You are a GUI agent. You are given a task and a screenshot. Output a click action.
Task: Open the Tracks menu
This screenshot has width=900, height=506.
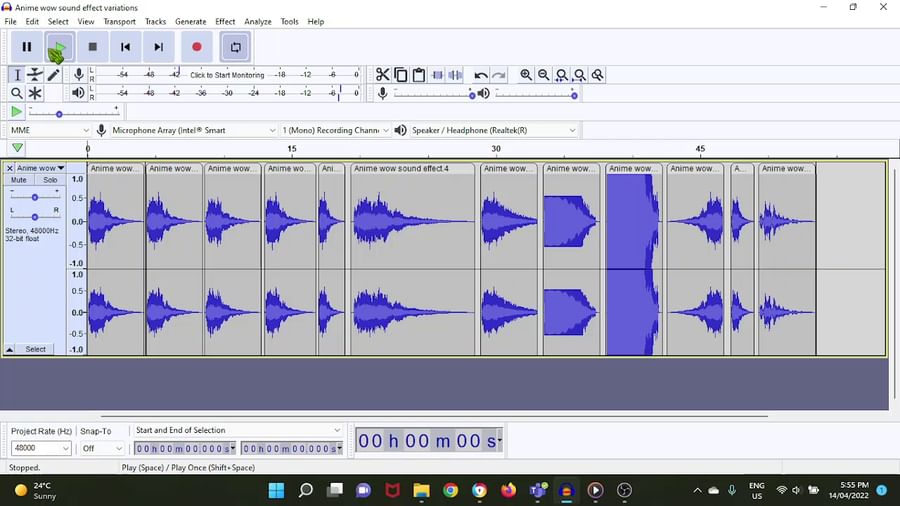(155, 21)
